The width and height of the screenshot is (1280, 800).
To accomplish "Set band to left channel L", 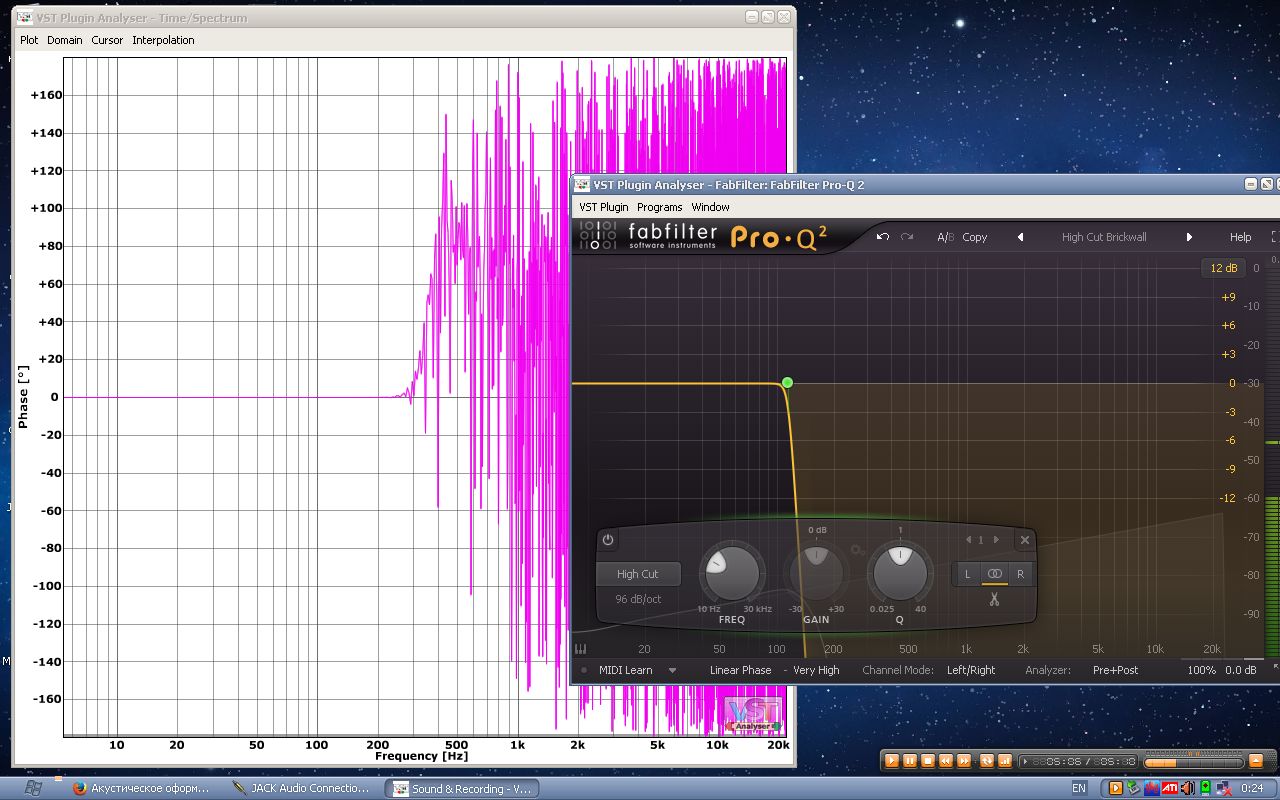I will point(968,574).
